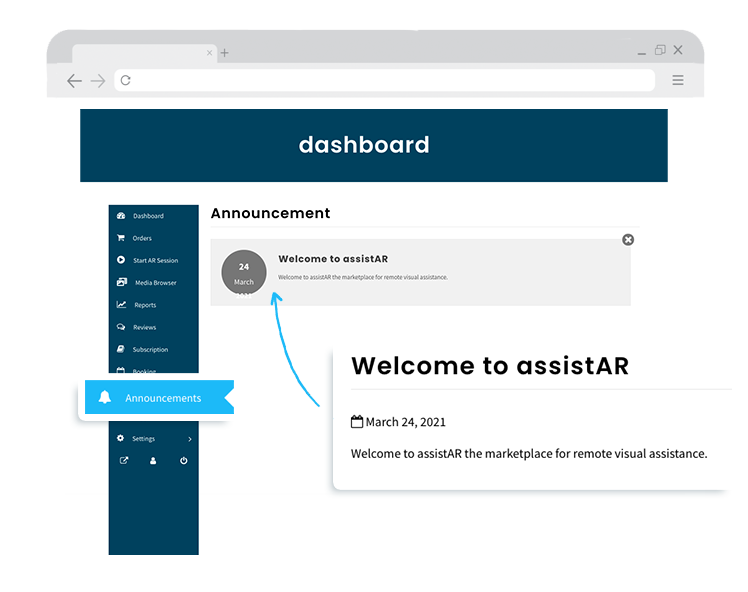Click the small announcement description text

pos(363,277)
